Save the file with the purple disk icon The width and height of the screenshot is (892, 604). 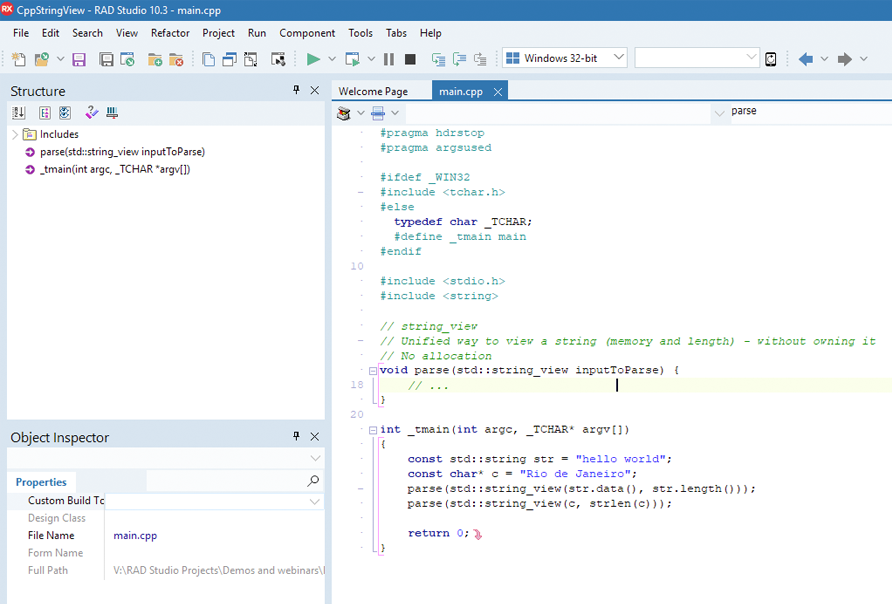pos(79,59)
